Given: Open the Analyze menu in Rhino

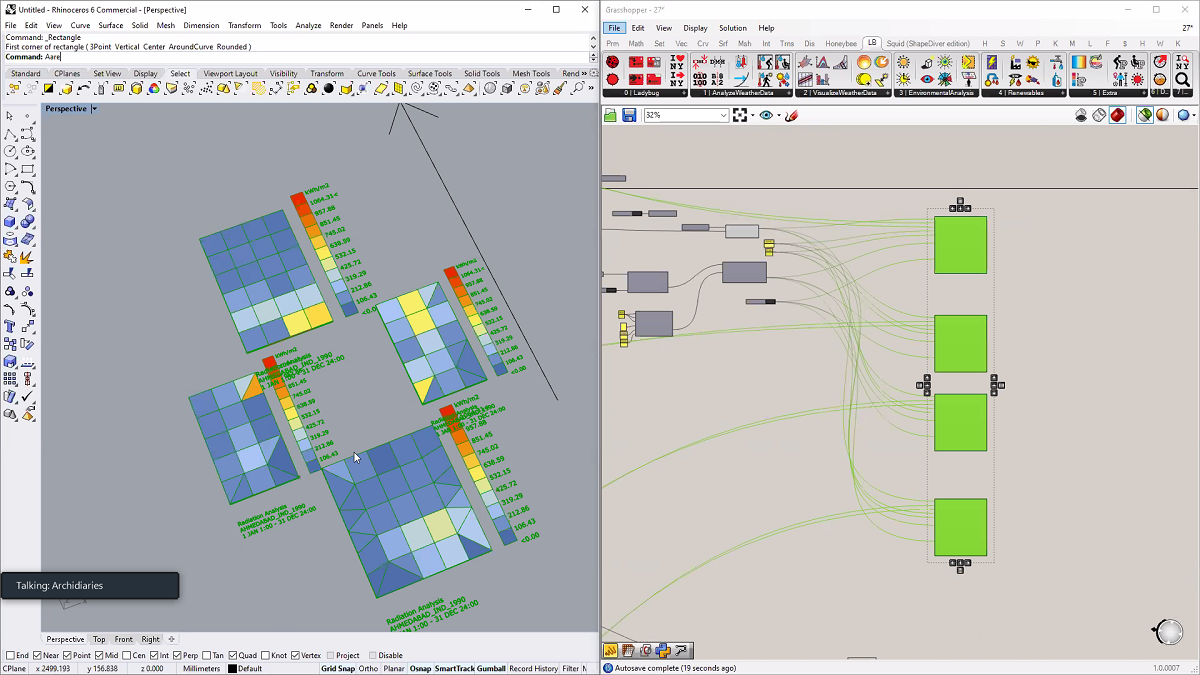Looking at the screenshot, I should tap(308, 25).
